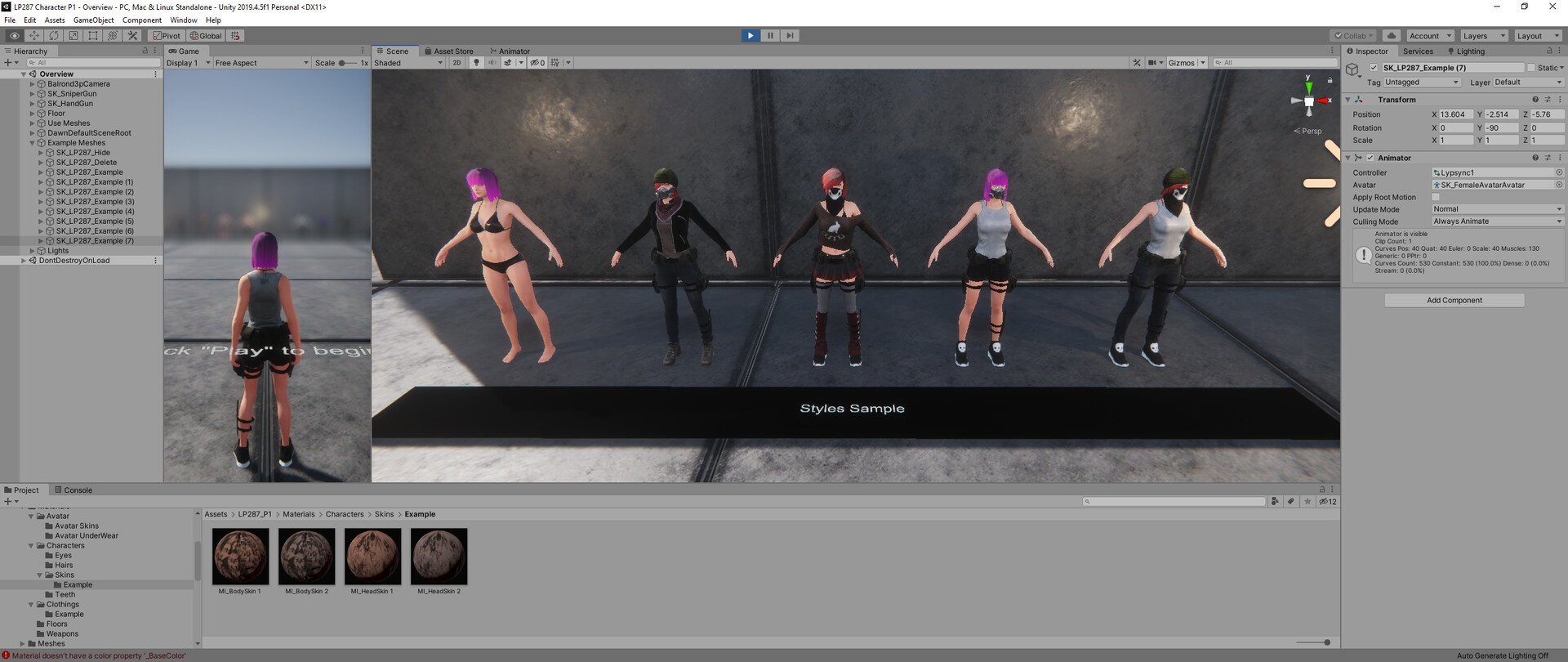This screenshot has height=662, width=1568.
Task: Open the scene camera settings icon
Action: pyautogui.click(x=1152, y=63)
